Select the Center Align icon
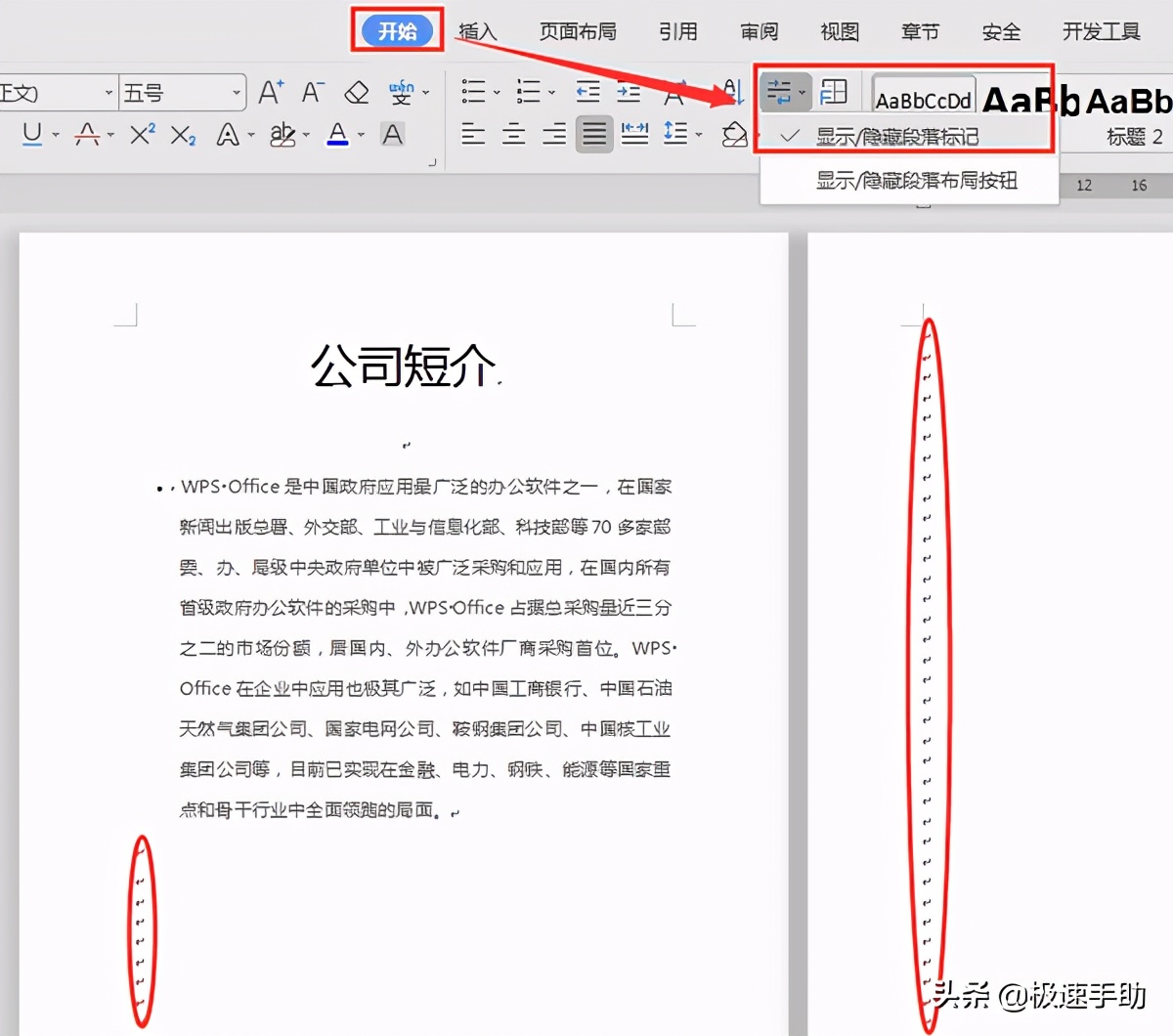 point(513,135)
